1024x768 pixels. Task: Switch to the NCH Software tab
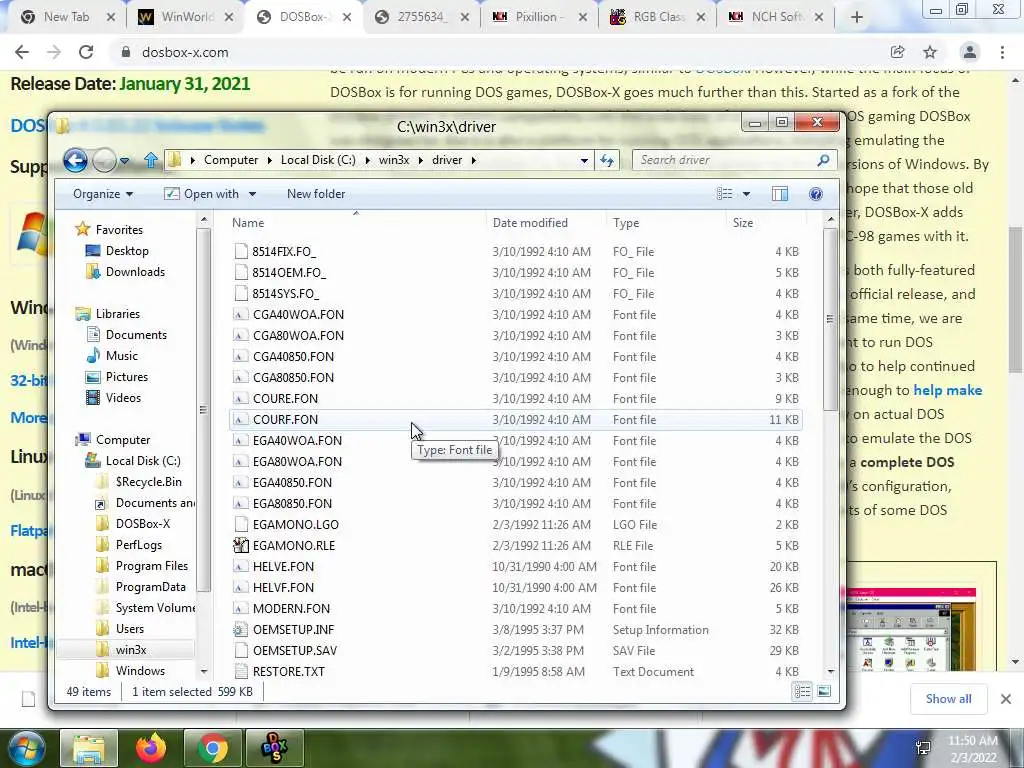pos(775,18)
